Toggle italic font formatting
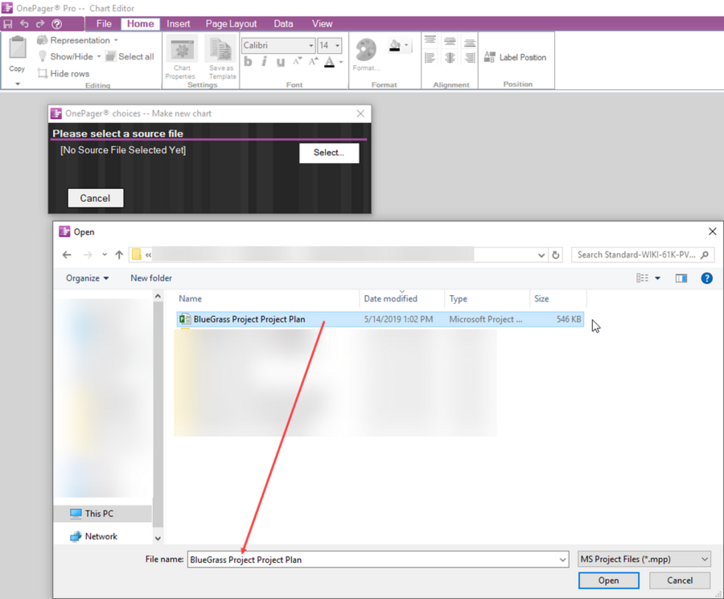The height and width of the screenshot is (599, 724). (264, 61)
